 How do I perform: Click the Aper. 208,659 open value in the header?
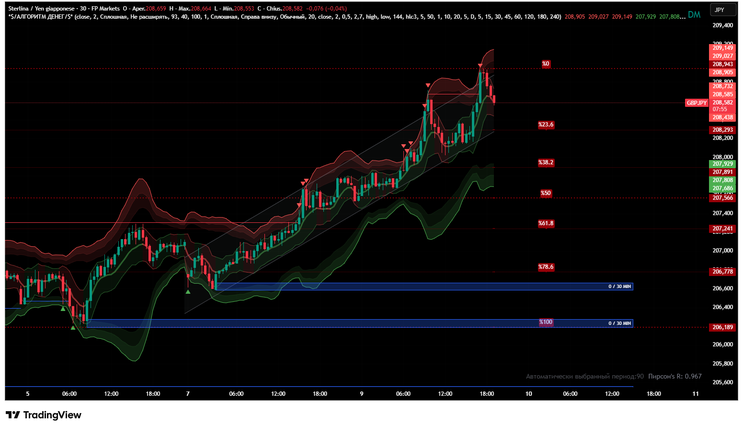tap(149, 9)
